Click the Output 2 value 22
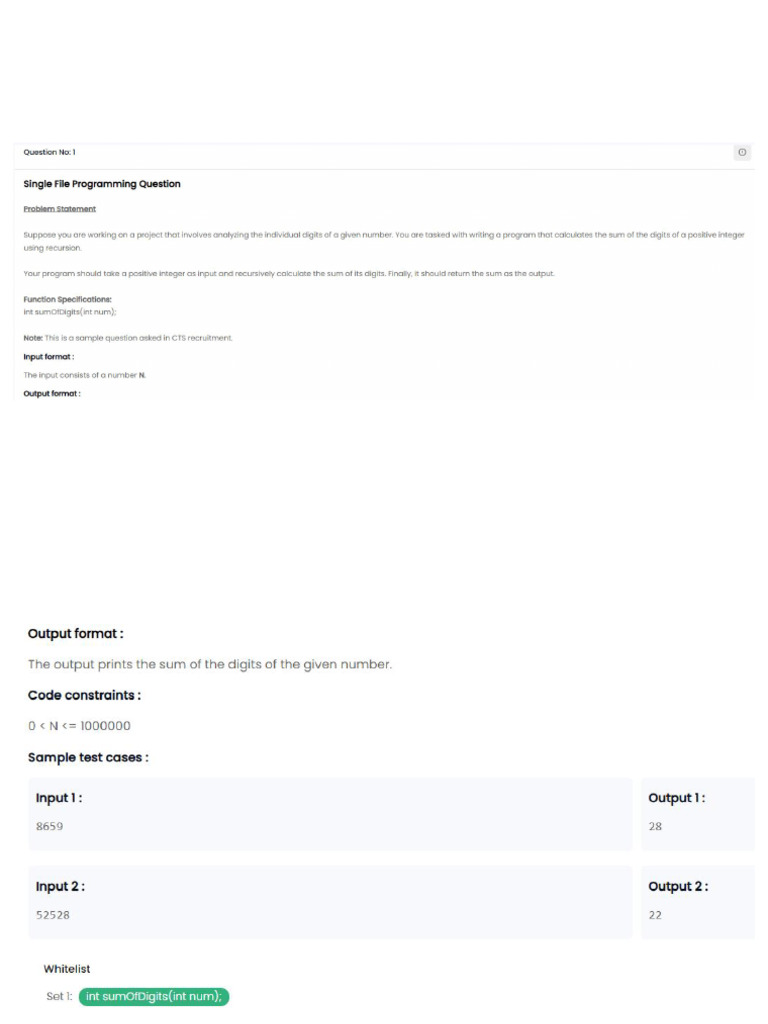 click(655, 915)
